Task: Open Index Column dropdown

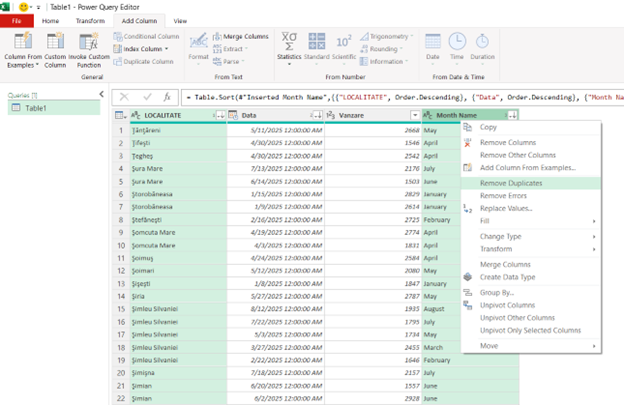Action: (x=141, y=49)
